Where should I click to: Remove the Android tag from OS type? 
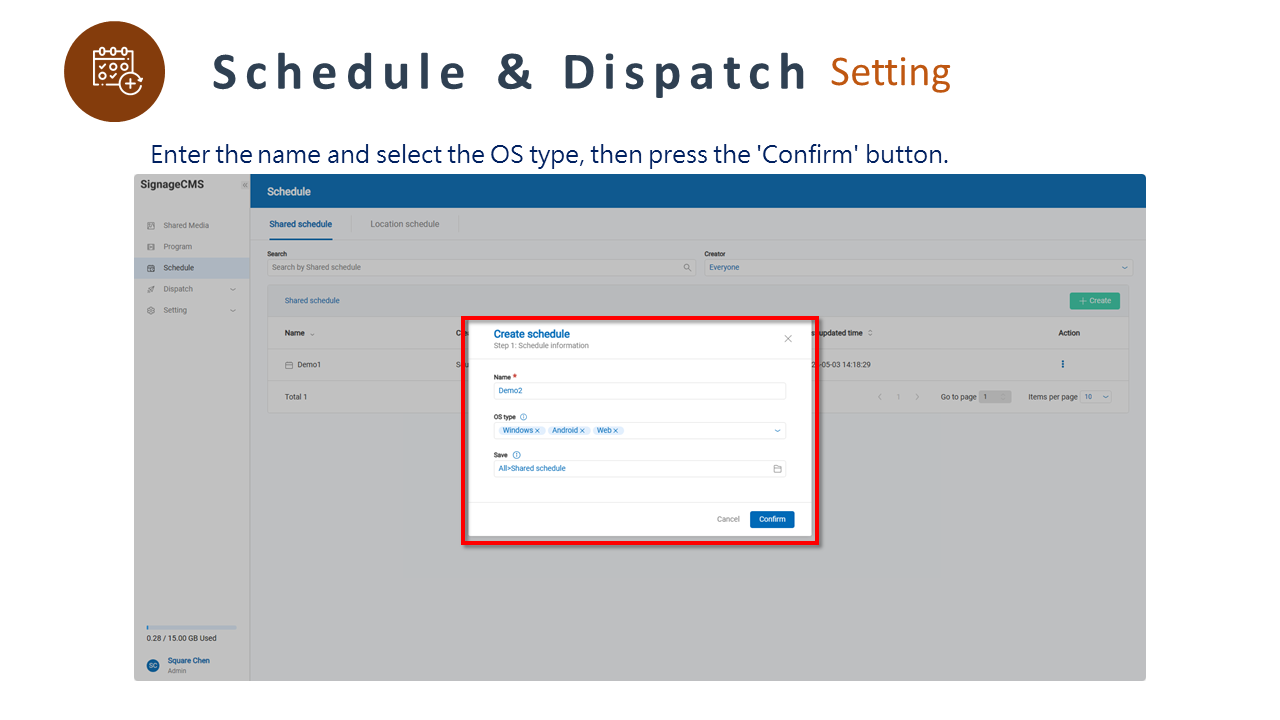point(583,431)
